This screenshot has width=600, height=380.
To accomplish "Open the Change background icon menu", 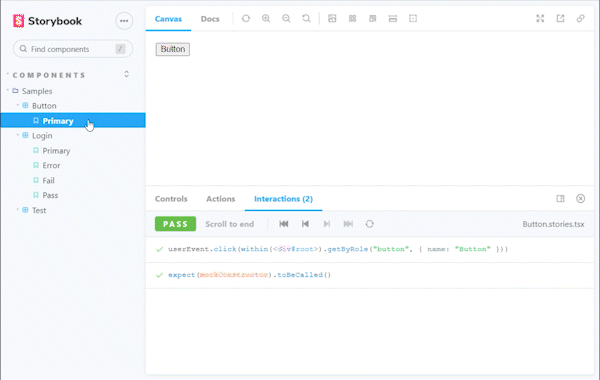I will 332,18.
